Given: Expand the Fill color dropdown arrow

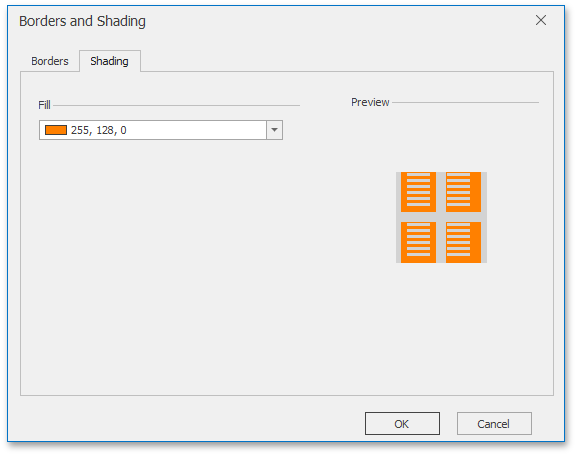Looking at the screenshot, I should coord(274,130).
